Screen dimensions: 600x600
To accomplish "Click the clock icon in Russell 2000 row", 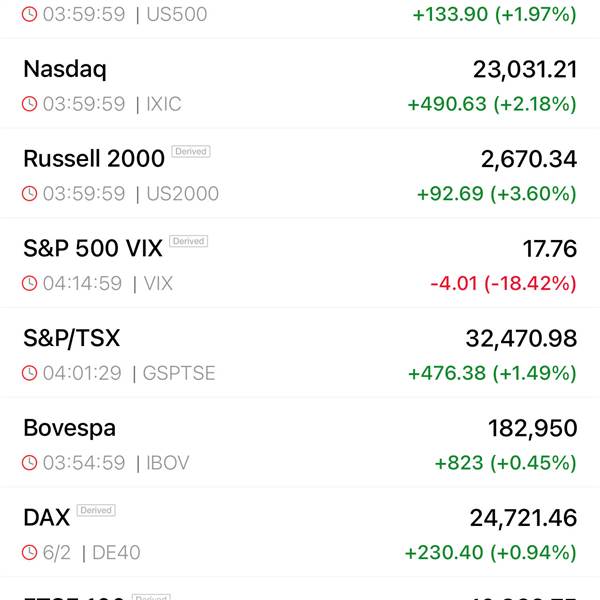I will (x=30, y=194).
